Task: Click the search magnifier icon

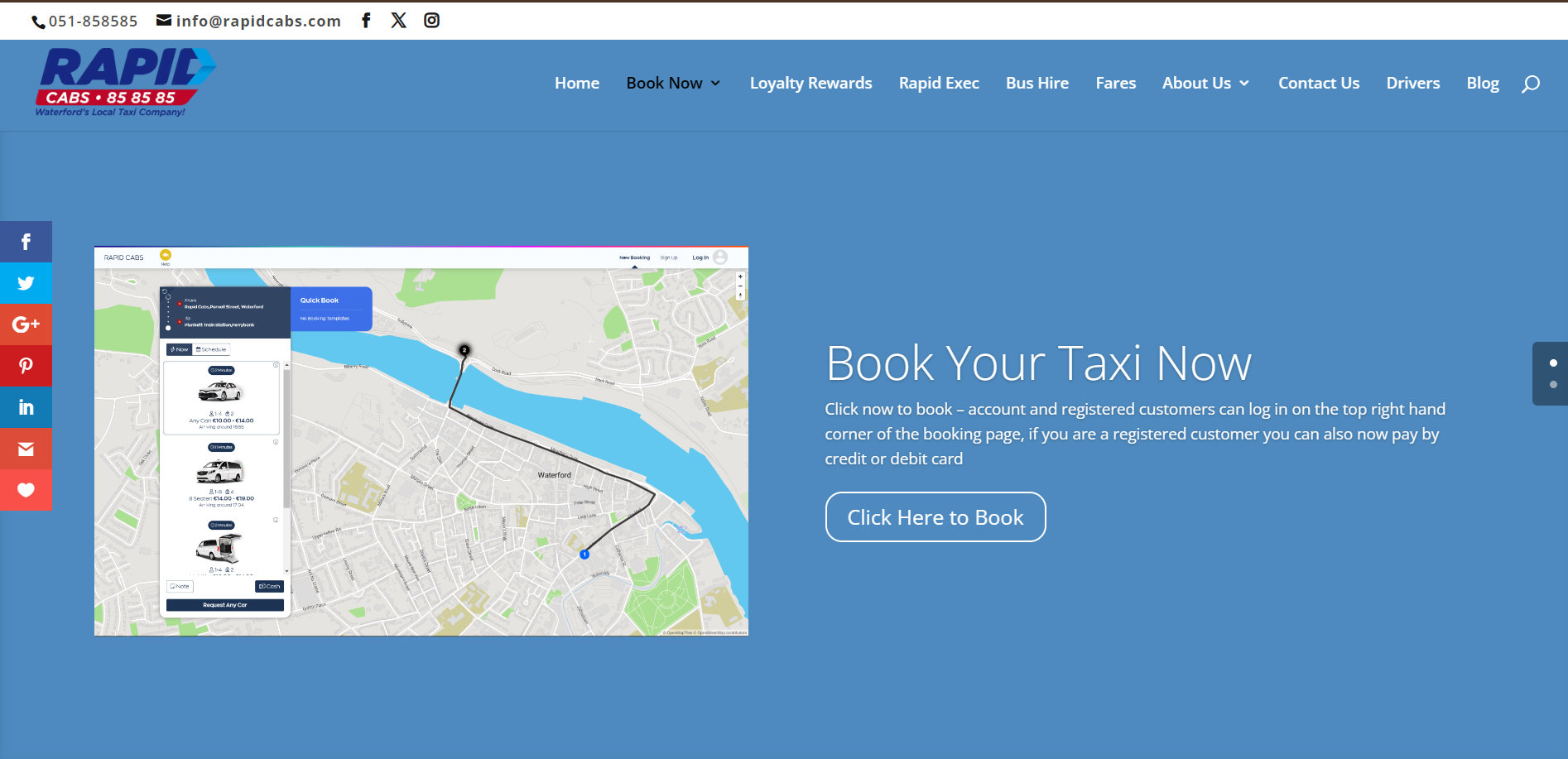Action: coord(1531,84)
